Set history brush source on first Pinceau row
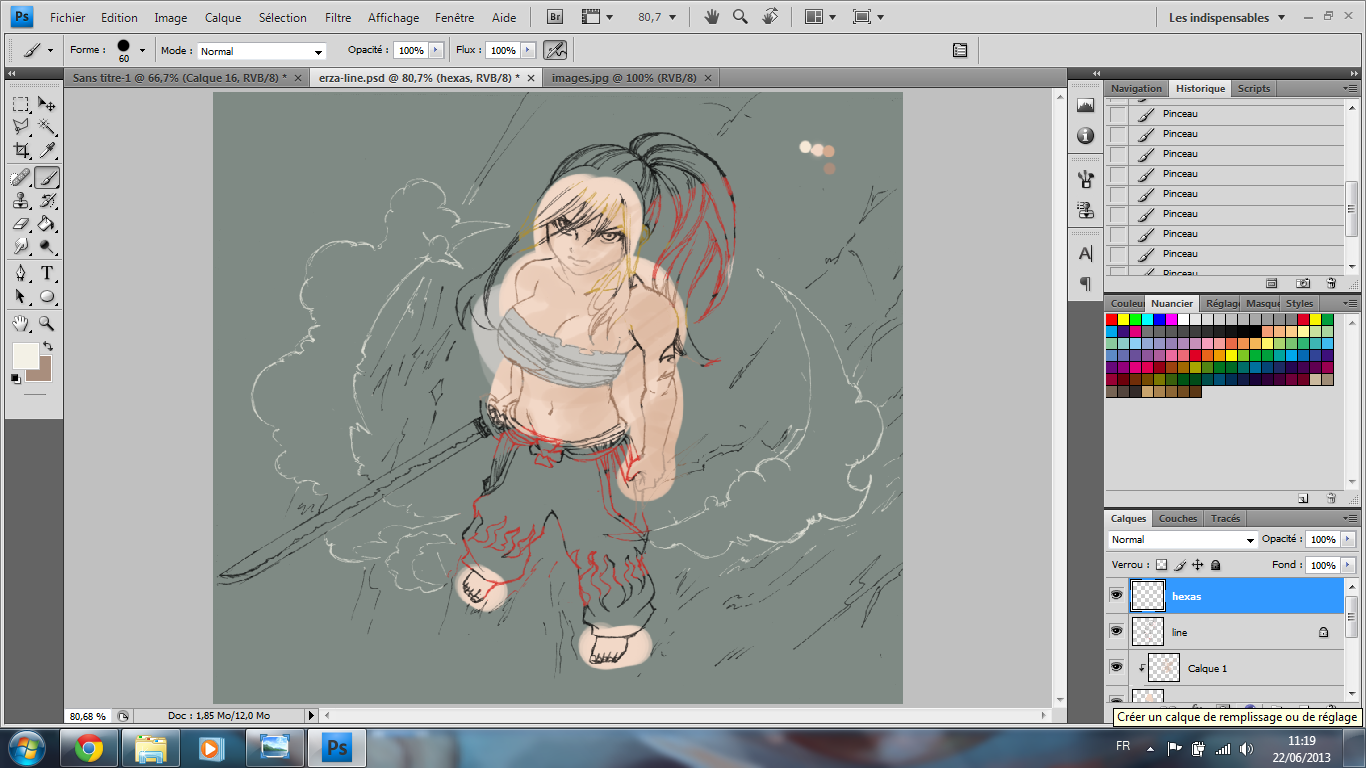 coord(1117,114)
